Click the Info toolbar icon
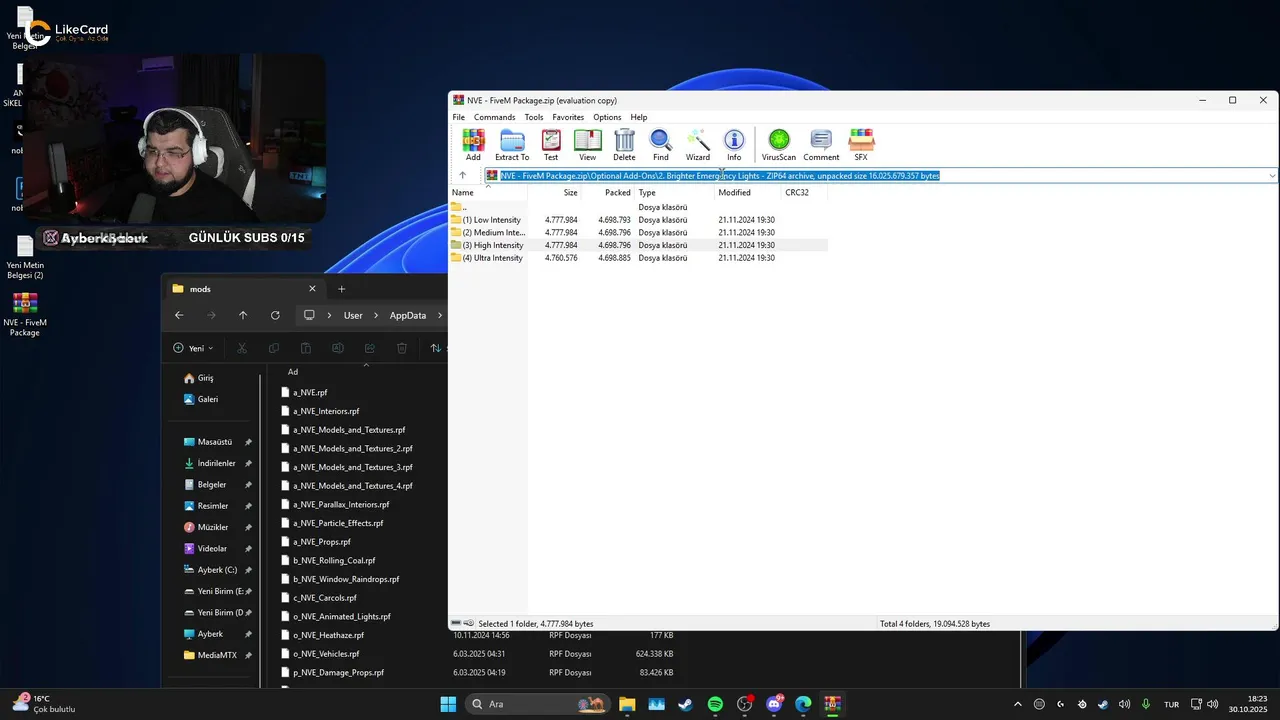Image resolution: width=1280 pixels, height=720 pixels. tap(734, 145)
